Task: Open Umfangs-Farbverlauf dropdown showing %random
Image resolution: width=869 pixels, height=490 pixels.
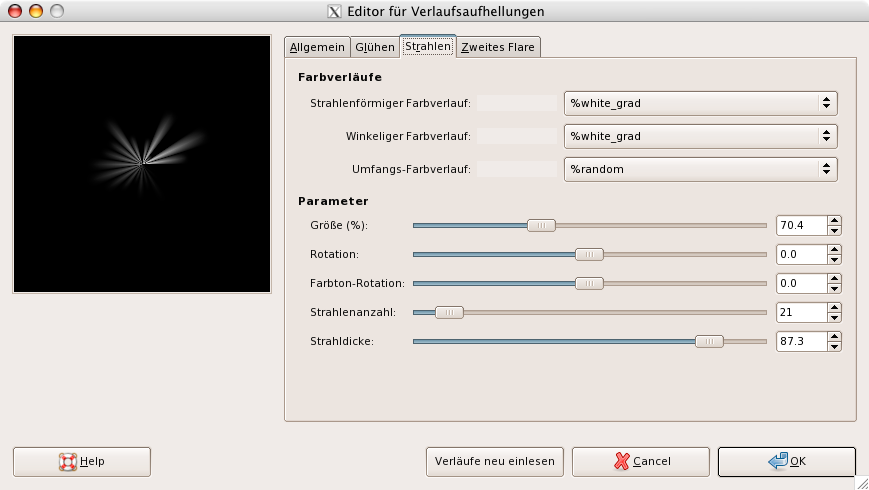Action: pos(700,169)
